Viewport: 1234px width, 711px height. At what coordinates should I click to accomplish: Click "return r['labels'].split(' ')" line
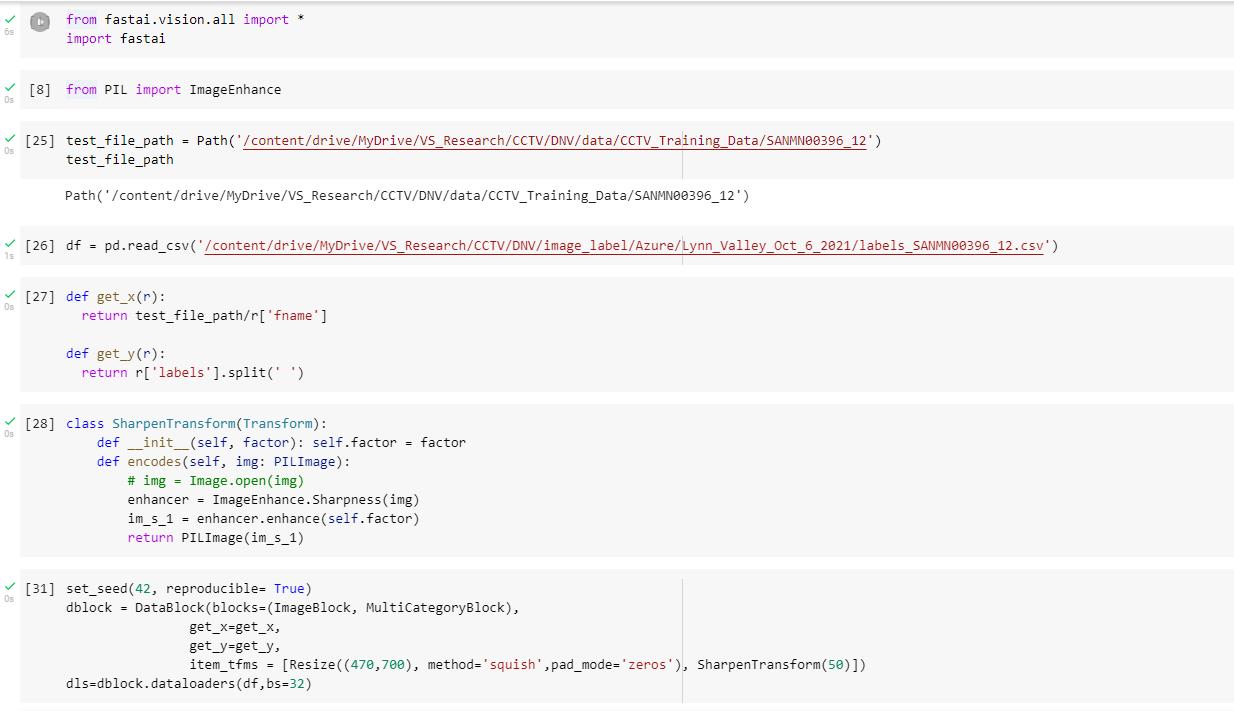pyautogui.click(x=193, y=373)
